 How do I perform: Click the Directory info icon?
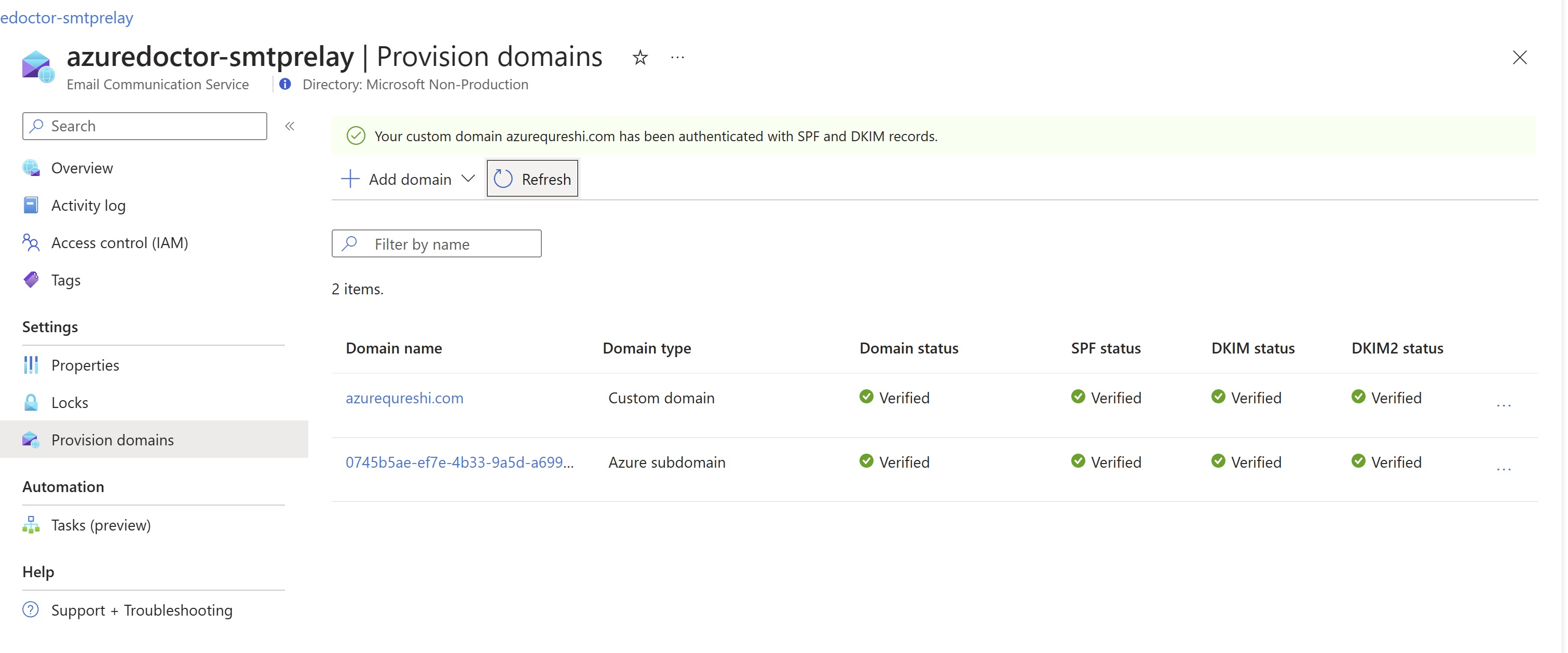click(x=285, y=84)
